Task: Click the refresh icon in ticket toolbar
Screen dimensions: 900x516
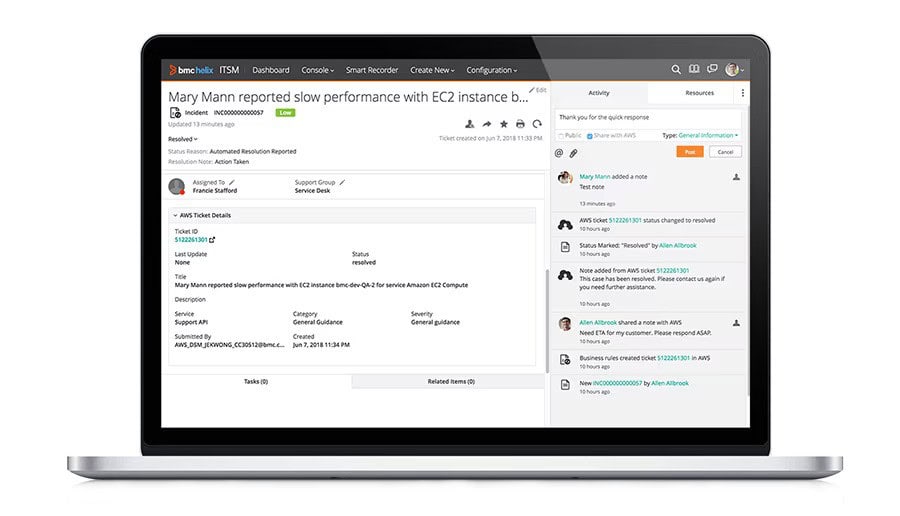Action: click(537, 124)
